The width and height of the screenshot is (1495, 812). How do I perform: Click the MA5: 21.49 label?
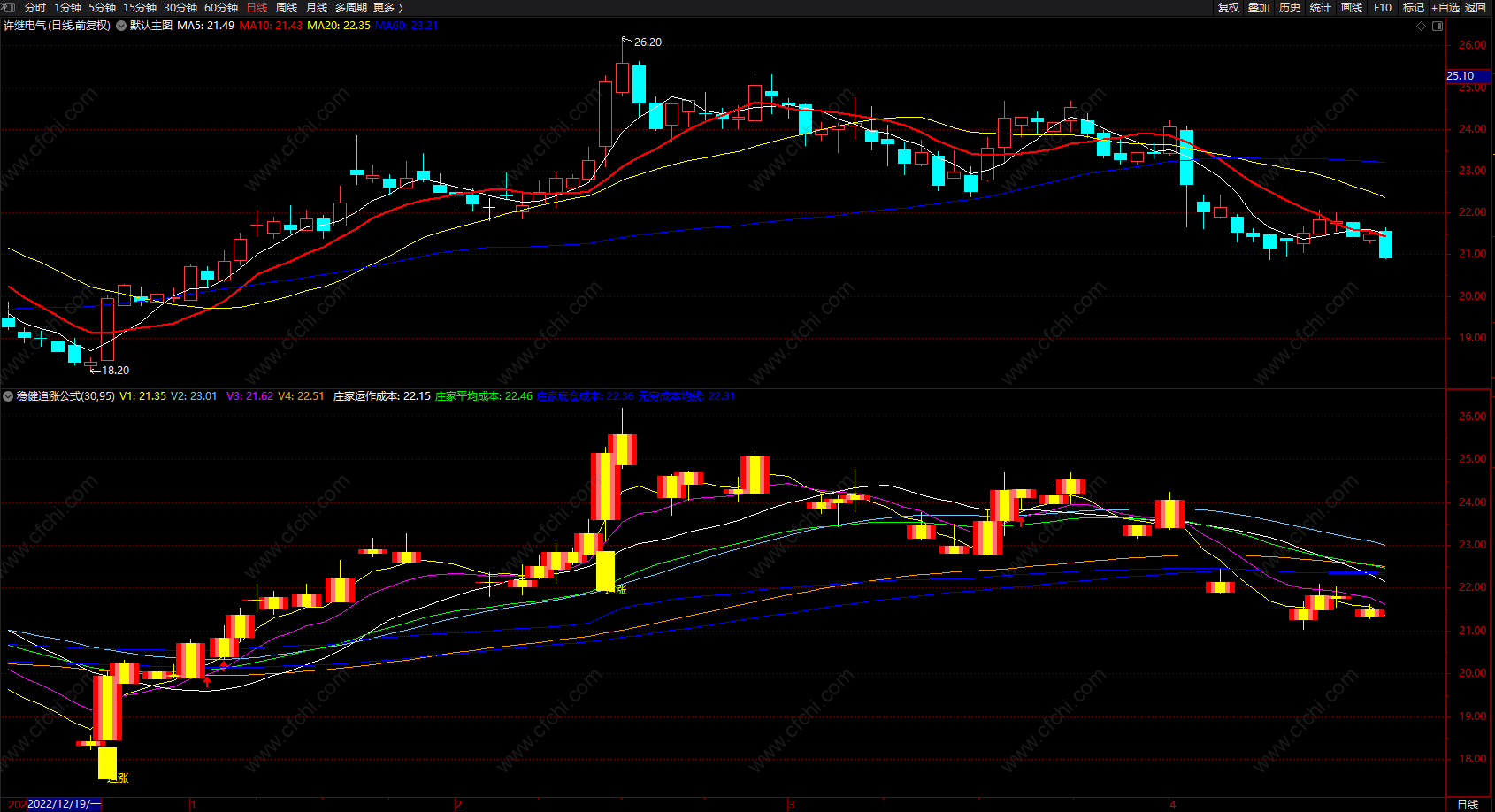click(x=206, y=26)
